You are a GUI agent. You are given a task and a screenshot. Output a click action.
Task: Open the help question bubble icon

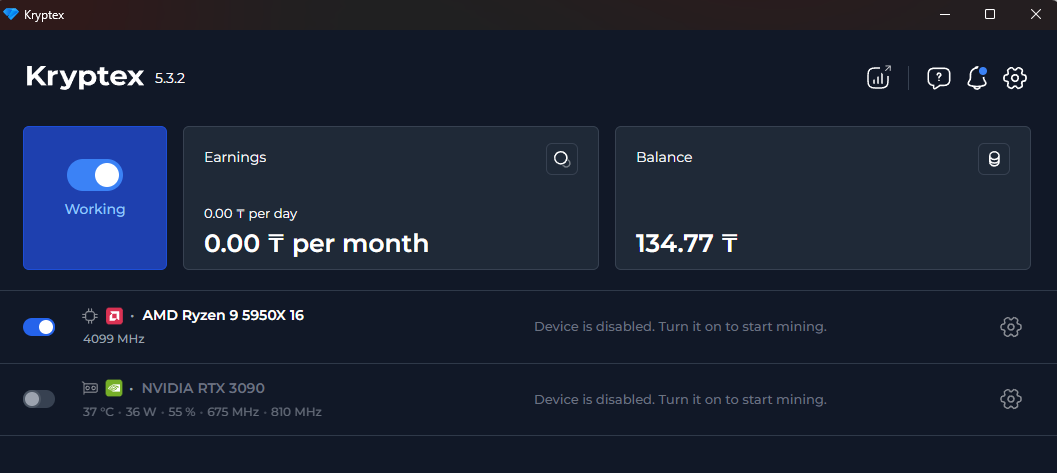click(x=938, y=77)
